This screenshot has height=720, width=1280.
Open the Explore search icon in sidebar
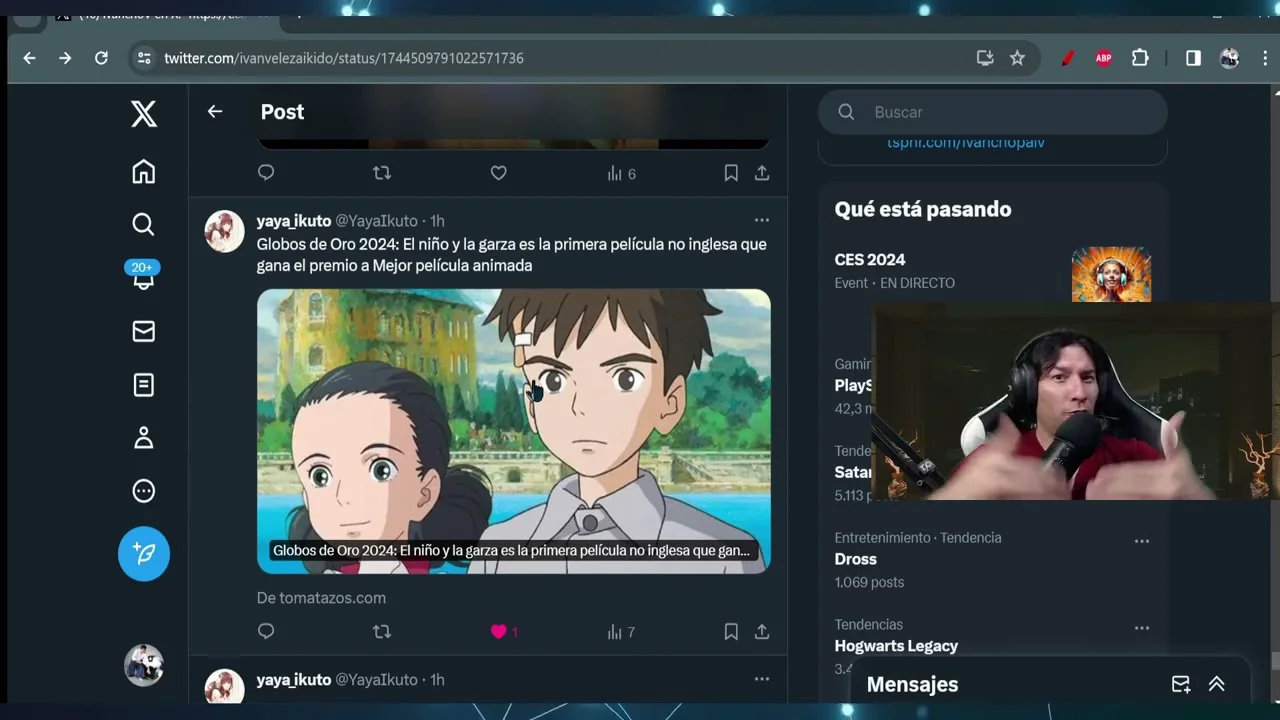click(144, 224)
